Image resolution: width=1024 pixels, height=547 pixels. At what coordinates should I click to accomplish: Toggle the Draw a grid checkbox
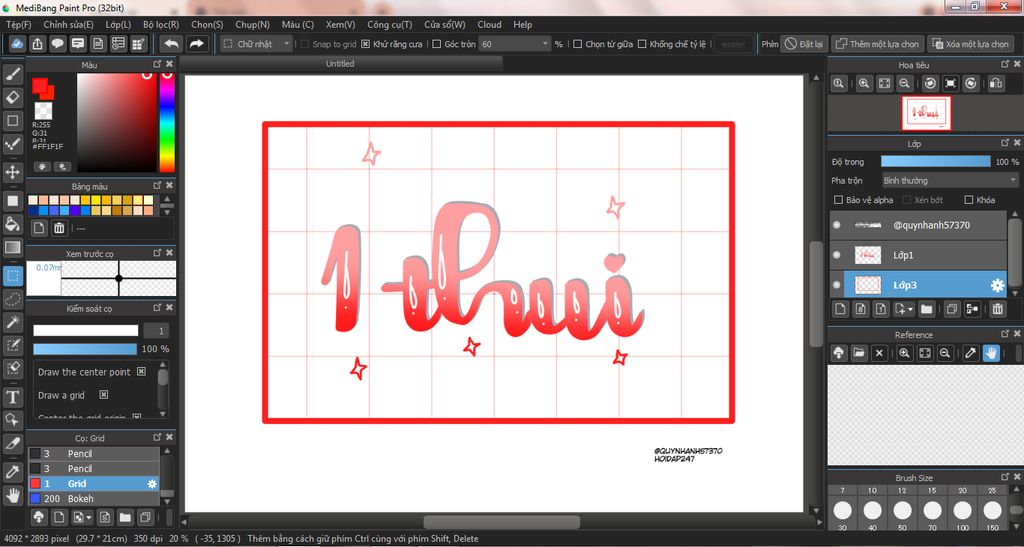click(103, 395)
